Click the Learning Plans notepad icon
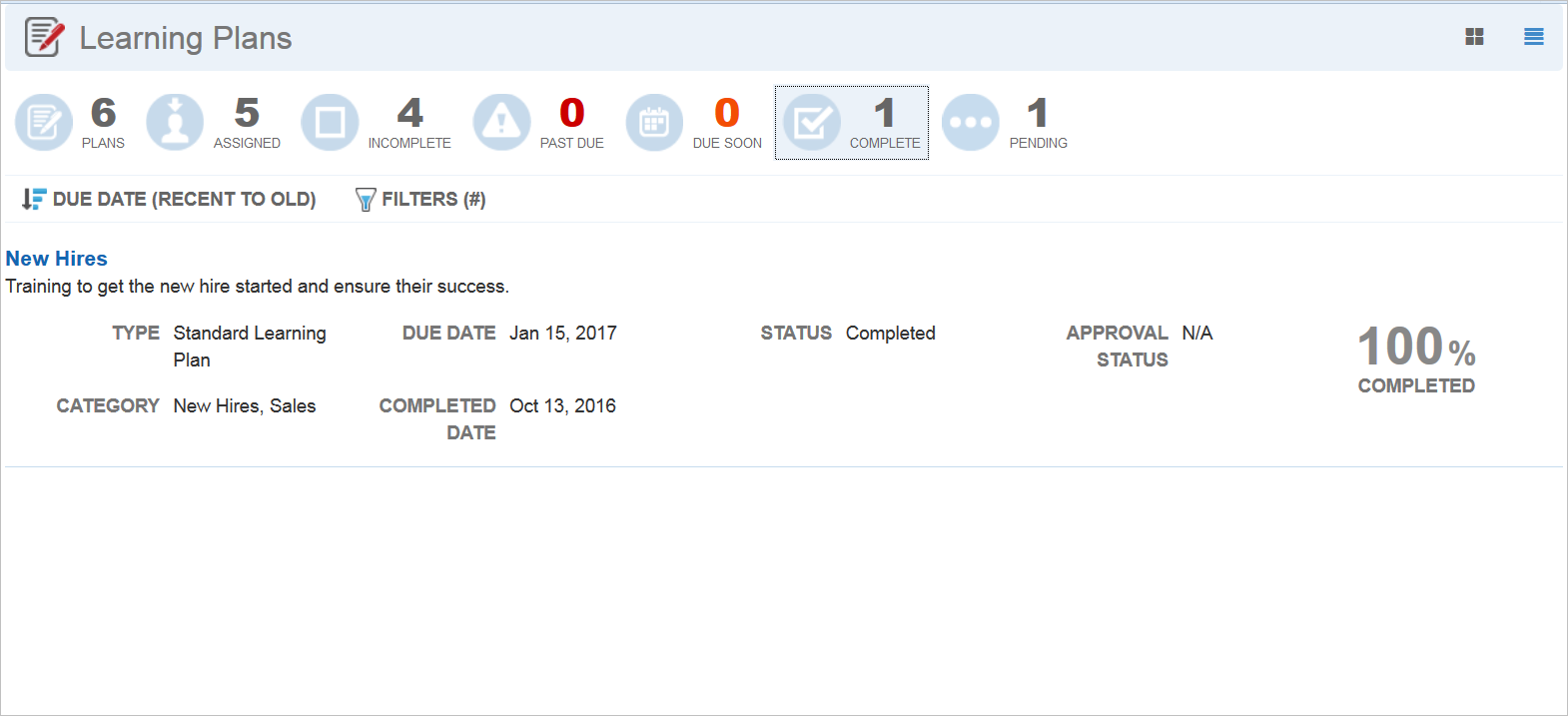The width and height of the screenshot is (1568, 716). tap(45, 37)
